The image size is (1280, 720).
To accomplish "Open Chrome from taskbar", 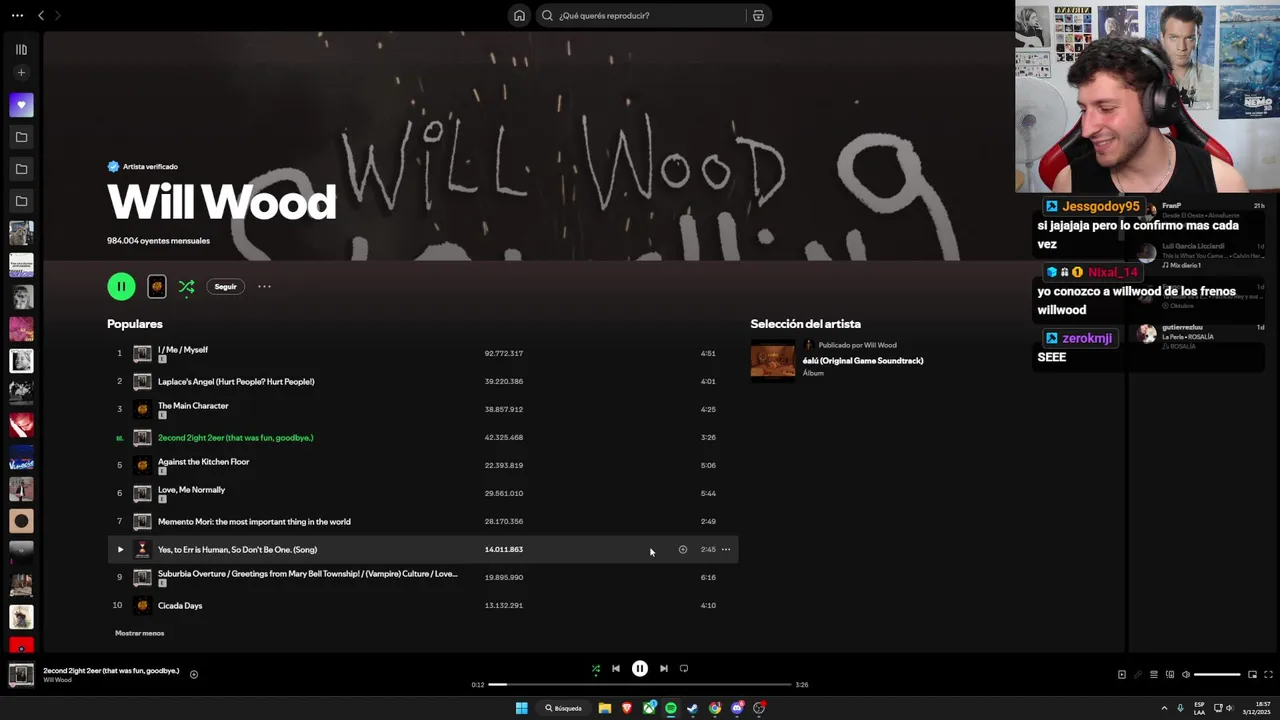I will tap(714, 708).
